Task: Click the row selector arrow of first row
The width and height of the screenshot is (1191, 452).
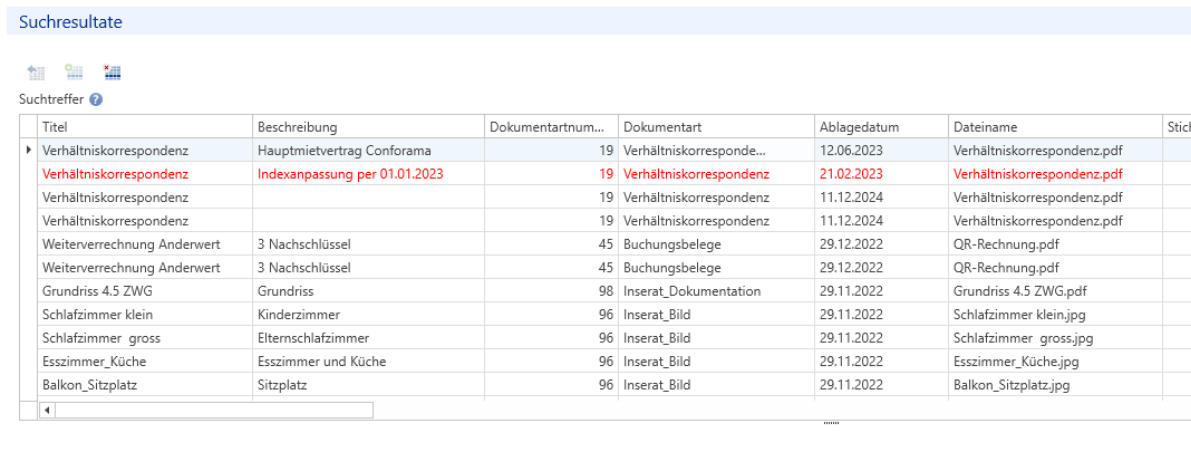Action: point(28,150)
